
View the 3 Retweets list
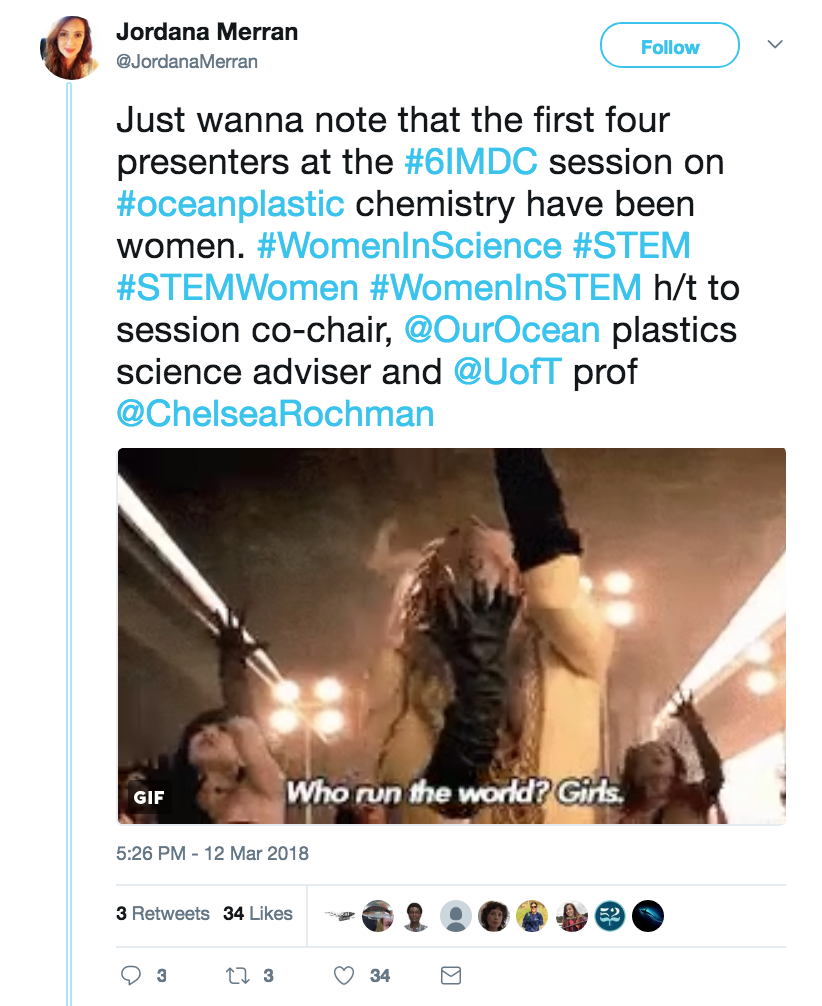pyautogui.click(x=163, y=914)
